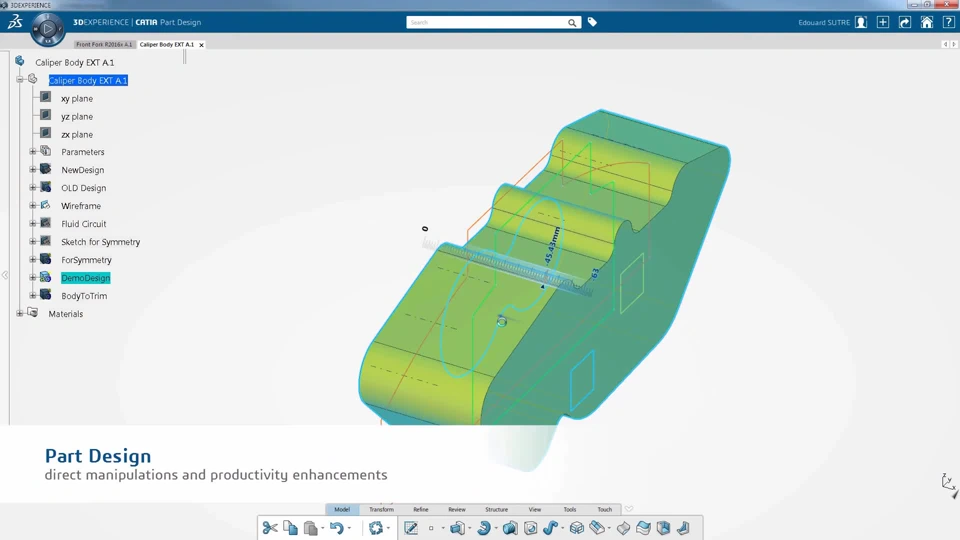Select the Close Surface tool

(x=663, y=528)
